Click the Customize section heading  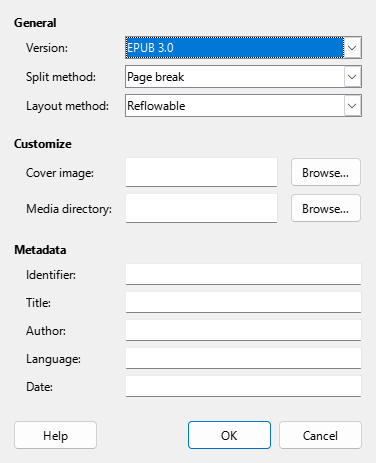point(43,144)
